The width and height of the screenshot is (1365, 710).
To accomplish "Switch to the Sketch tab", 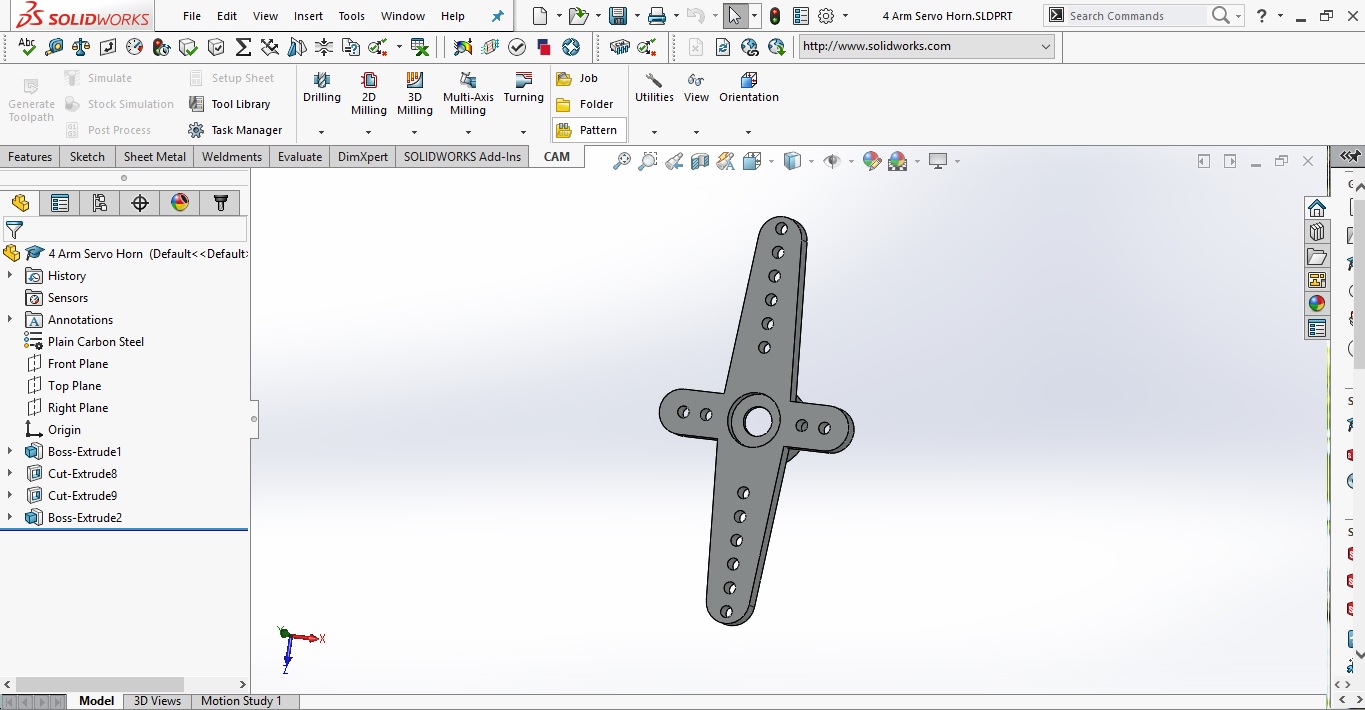I will 87,157.
